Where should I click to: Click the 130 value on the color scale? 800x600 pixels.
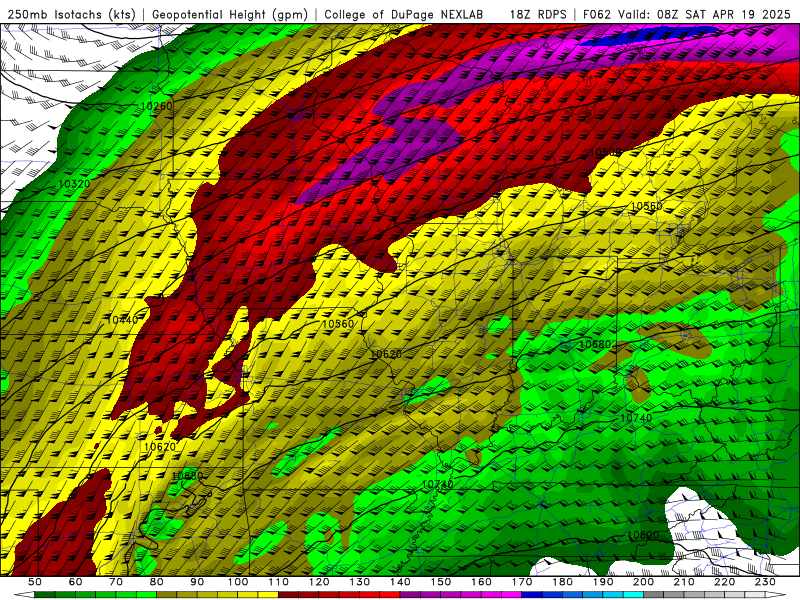click(x=360, y=582)
